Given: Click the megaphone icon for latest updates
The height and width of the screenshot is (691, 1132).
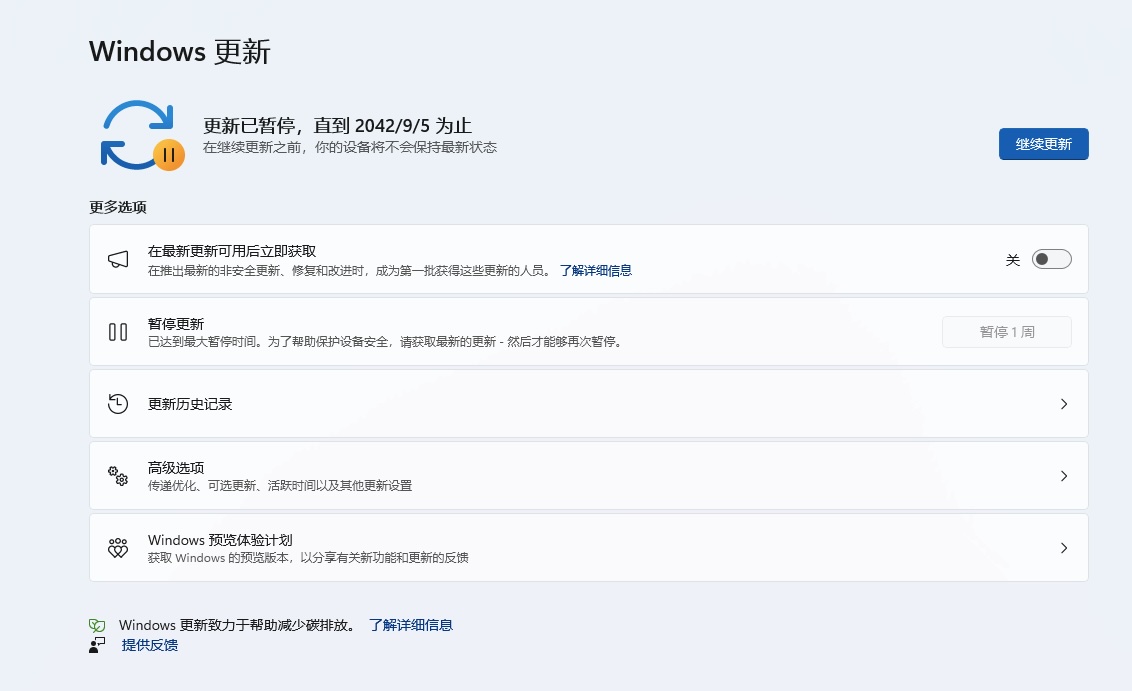Looking at the screenshot, I should click(x=118, y=259).
